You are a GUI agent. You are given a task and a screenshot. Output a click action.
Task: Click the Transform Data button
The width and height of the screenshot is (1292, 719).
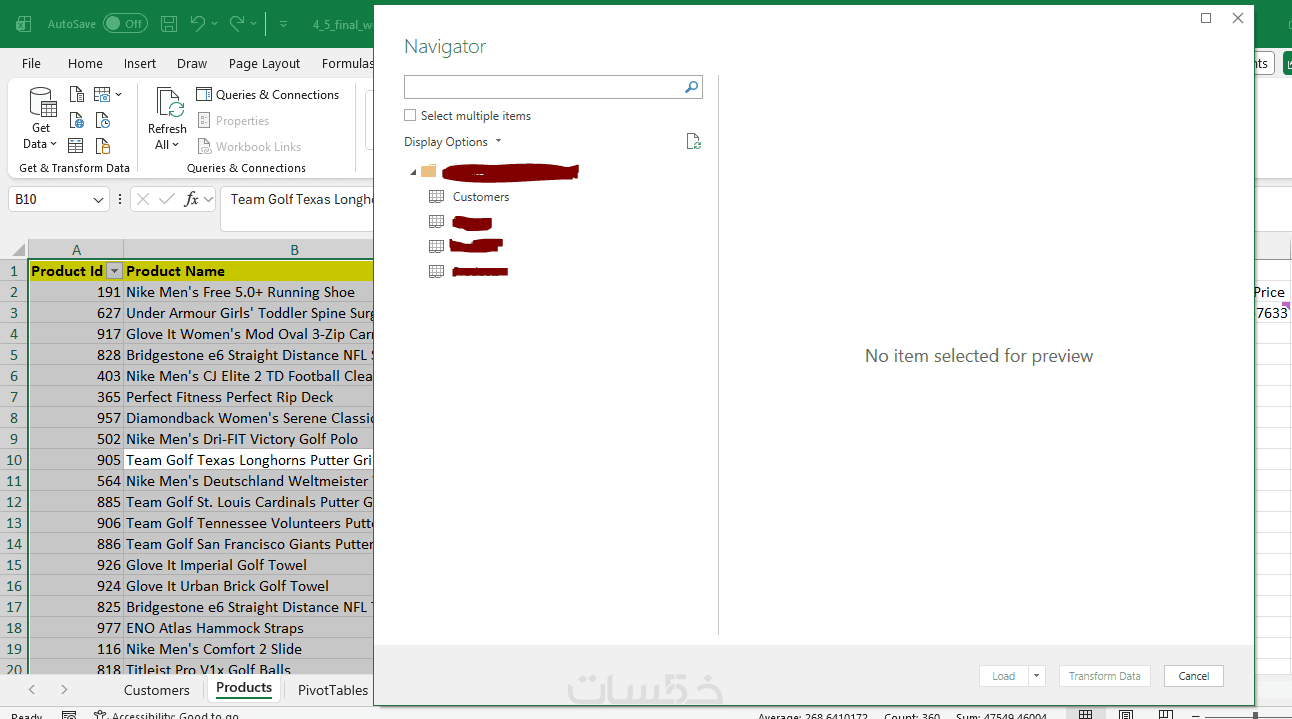coord(1105,676)
